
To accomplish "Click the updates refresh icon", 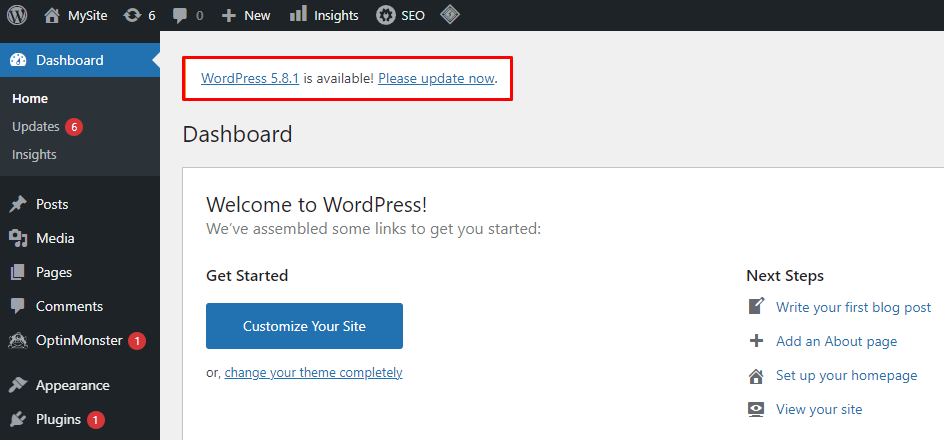I will point(132,15).
